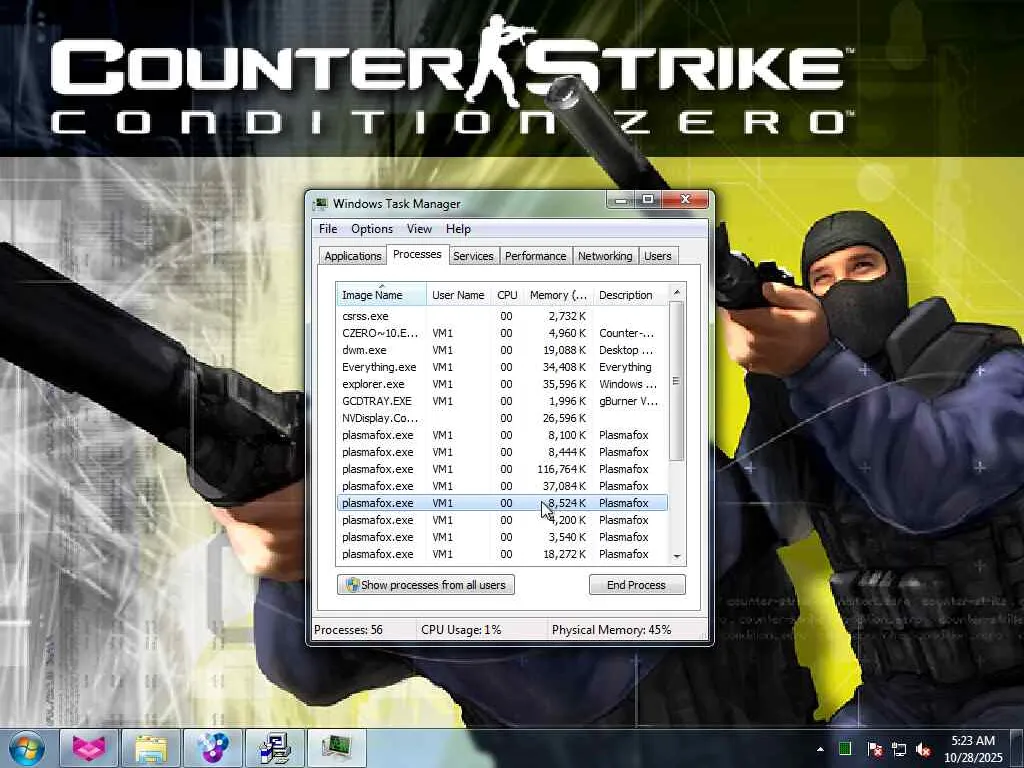Open the Help menu
Image resolution: width=1024 pixels, height=768 pixels.
pos(458,229)
